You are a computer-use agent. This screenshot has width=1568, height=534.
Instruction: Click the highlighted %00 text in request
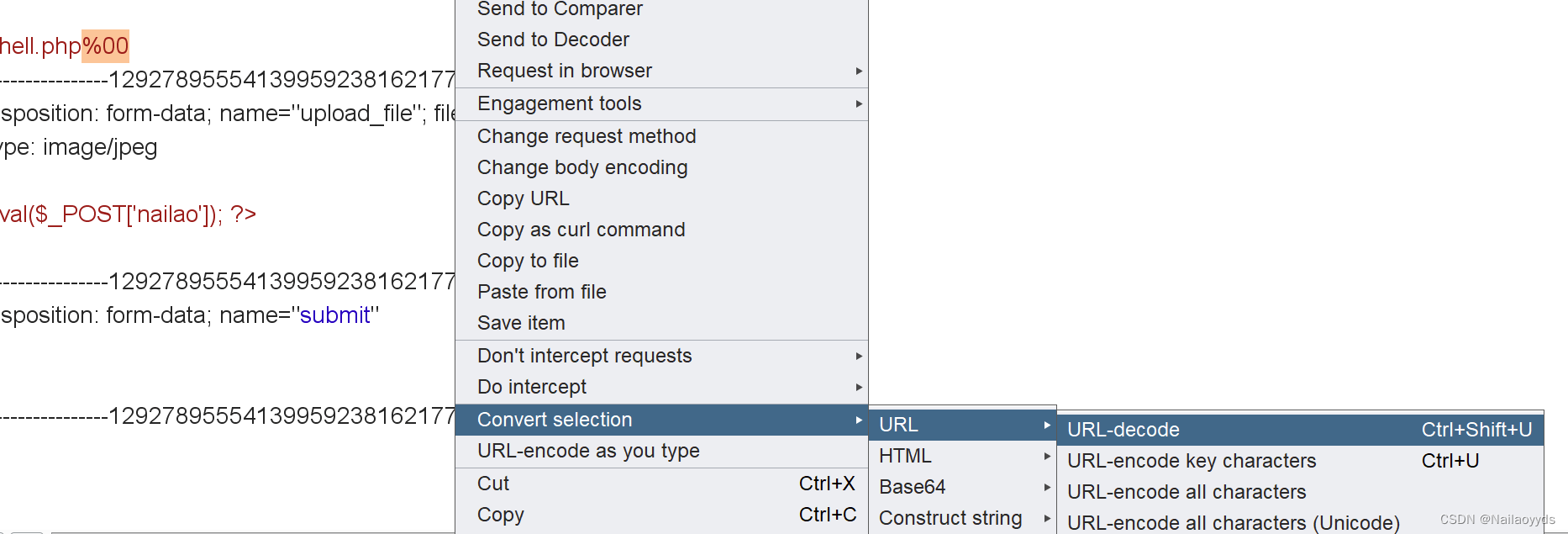[105, 45]
